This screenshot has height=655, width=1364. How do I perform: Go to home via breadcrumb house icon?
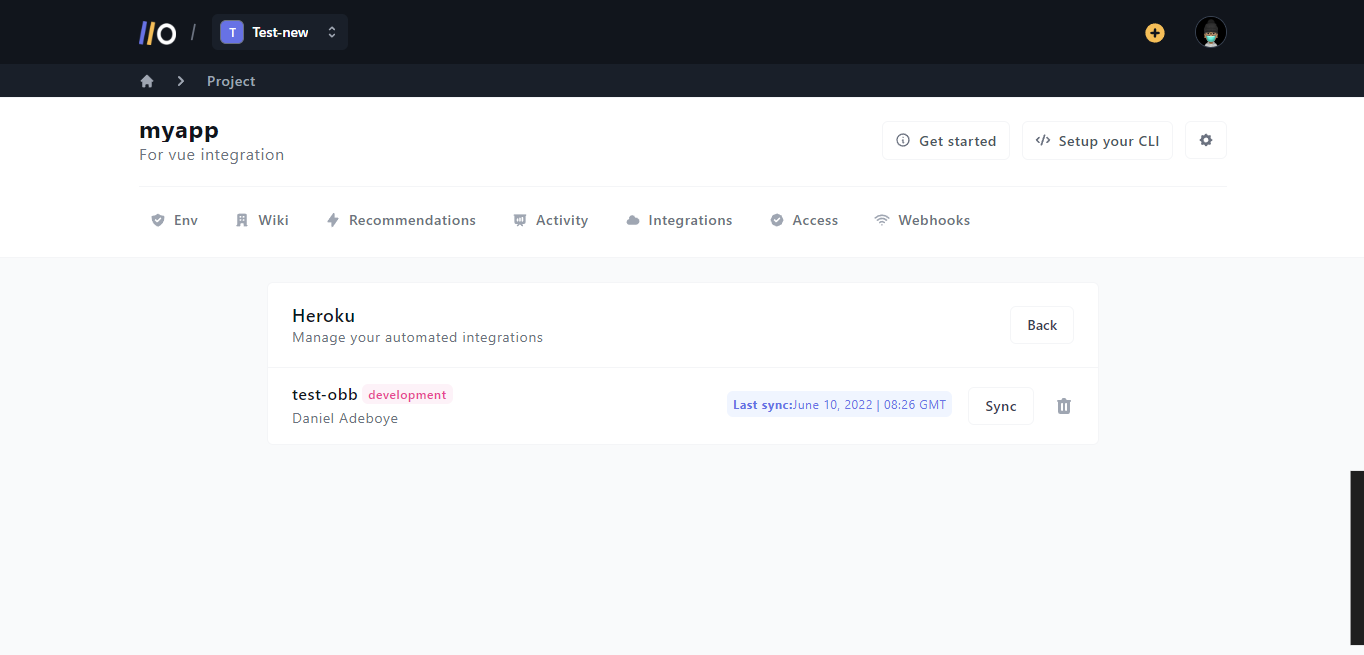click(x=147, y=81)
